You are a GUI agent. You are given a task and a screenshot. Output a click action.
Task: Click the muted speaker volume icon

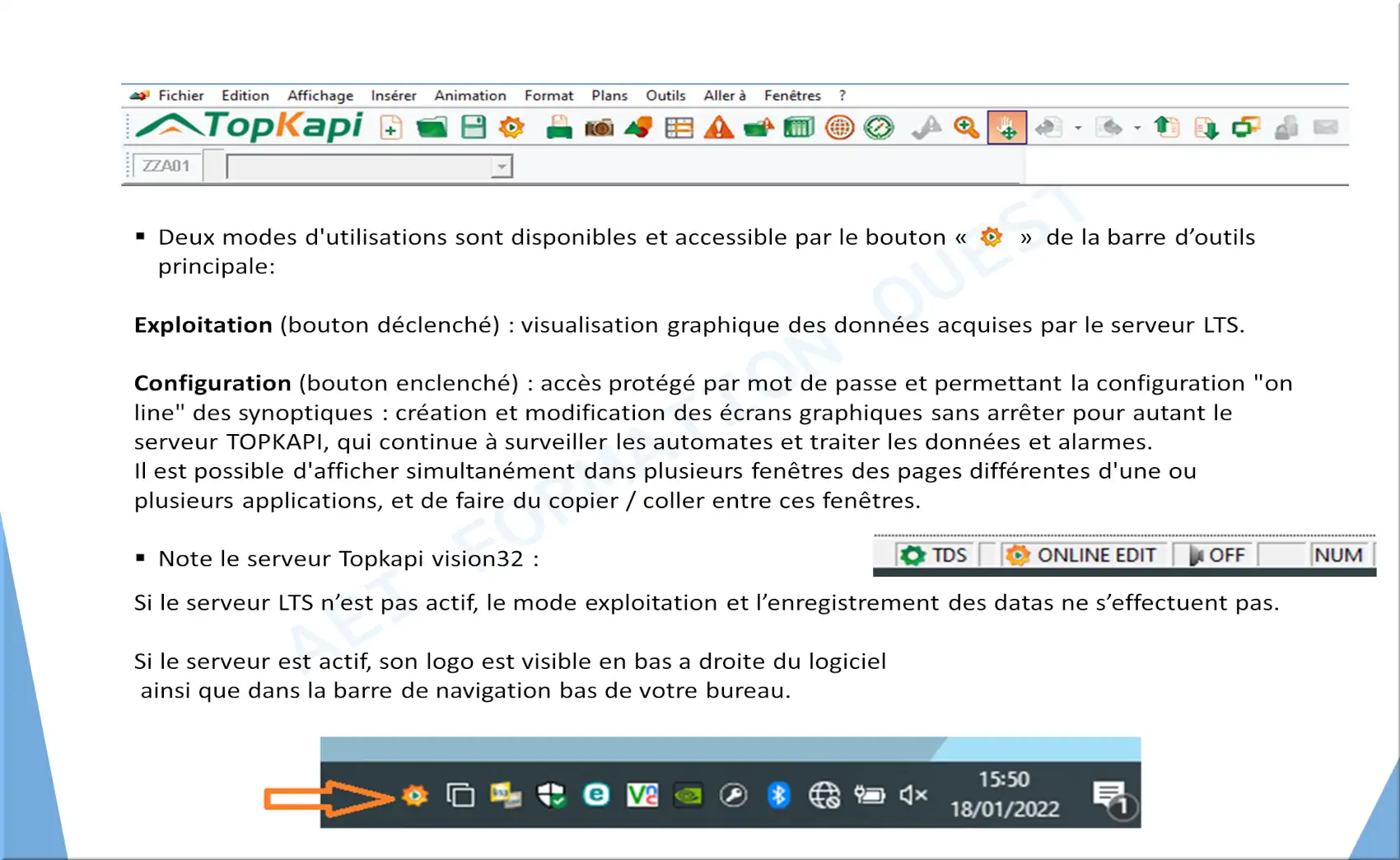914,795
